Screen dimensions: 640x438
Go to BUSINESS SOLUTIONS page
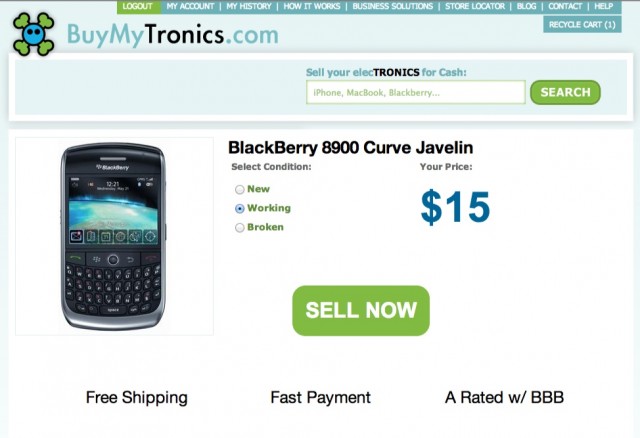click(393, 7)
